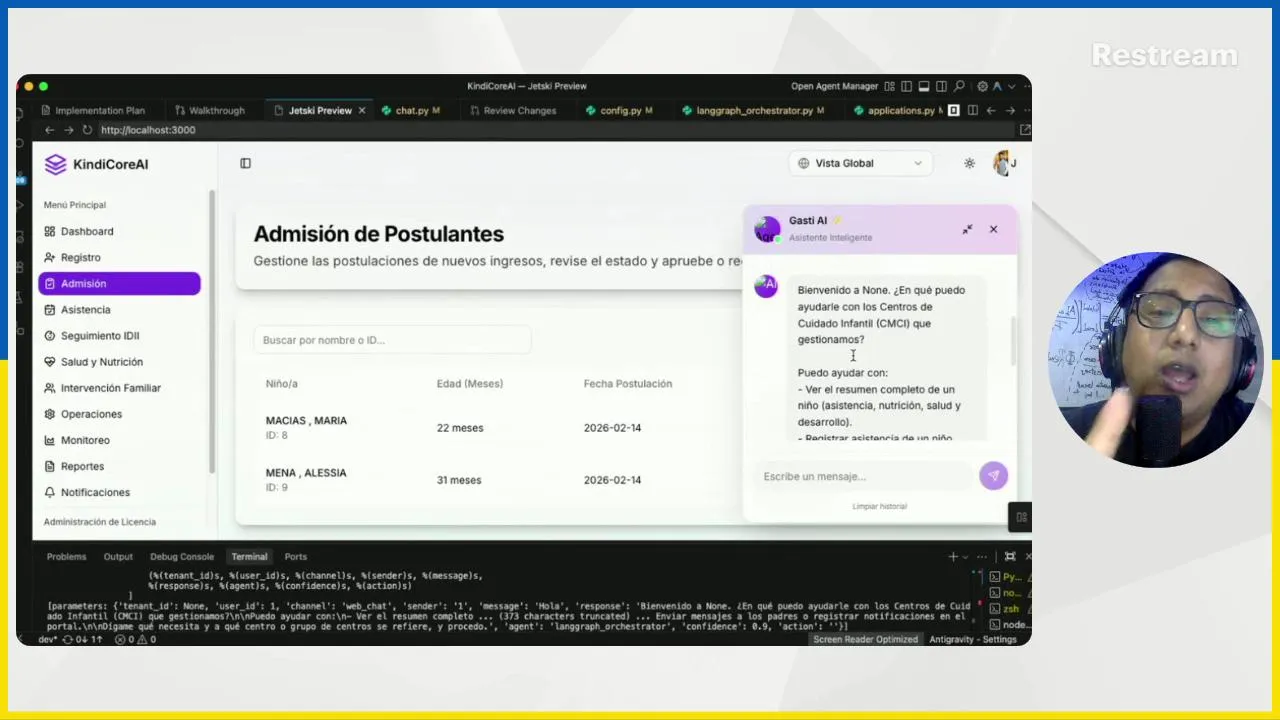Open Operaciones page
1280x720 pixels.
tap(119, 414)
